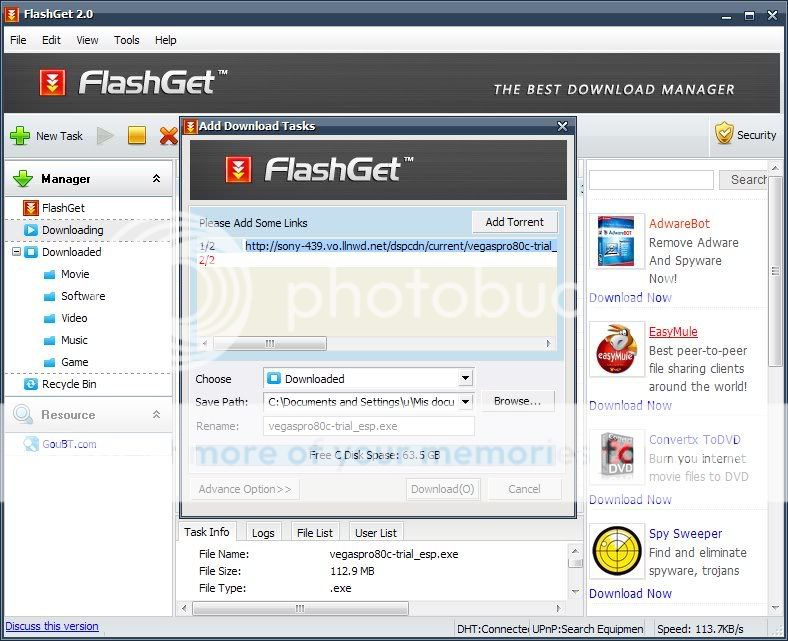The height and width of the screenshot is (641, 788).
Task: Close the Add Download Tasks dialog
Action: click(563, 126)
